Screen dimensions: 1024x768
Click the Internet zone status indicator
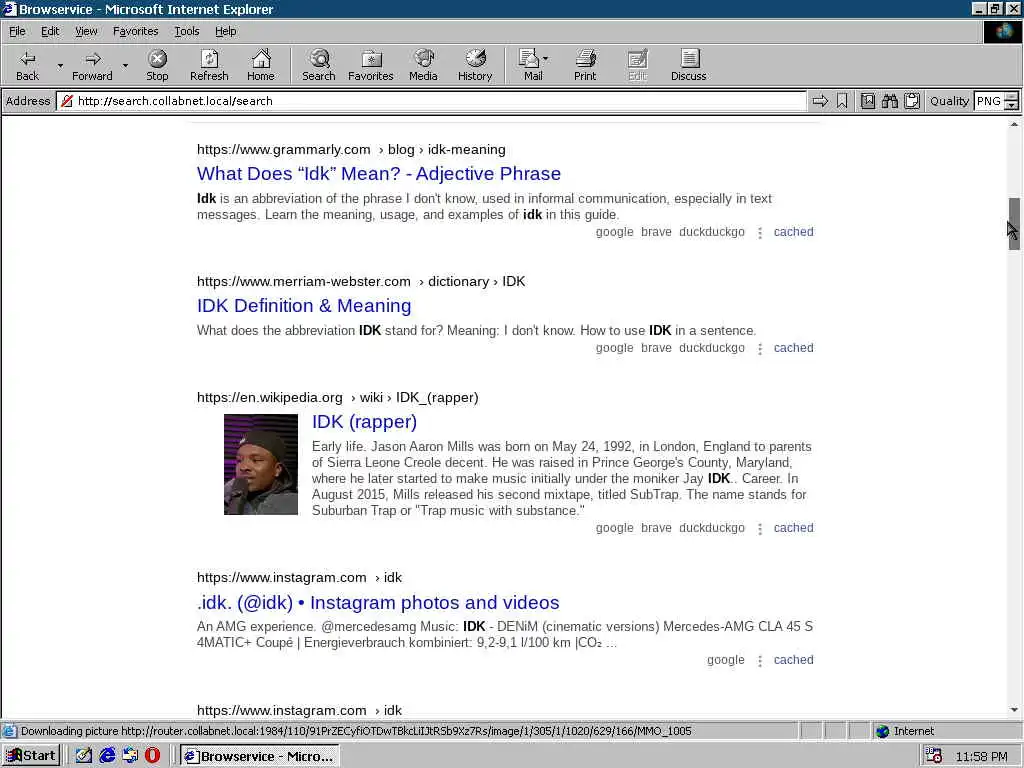[905, 731]
